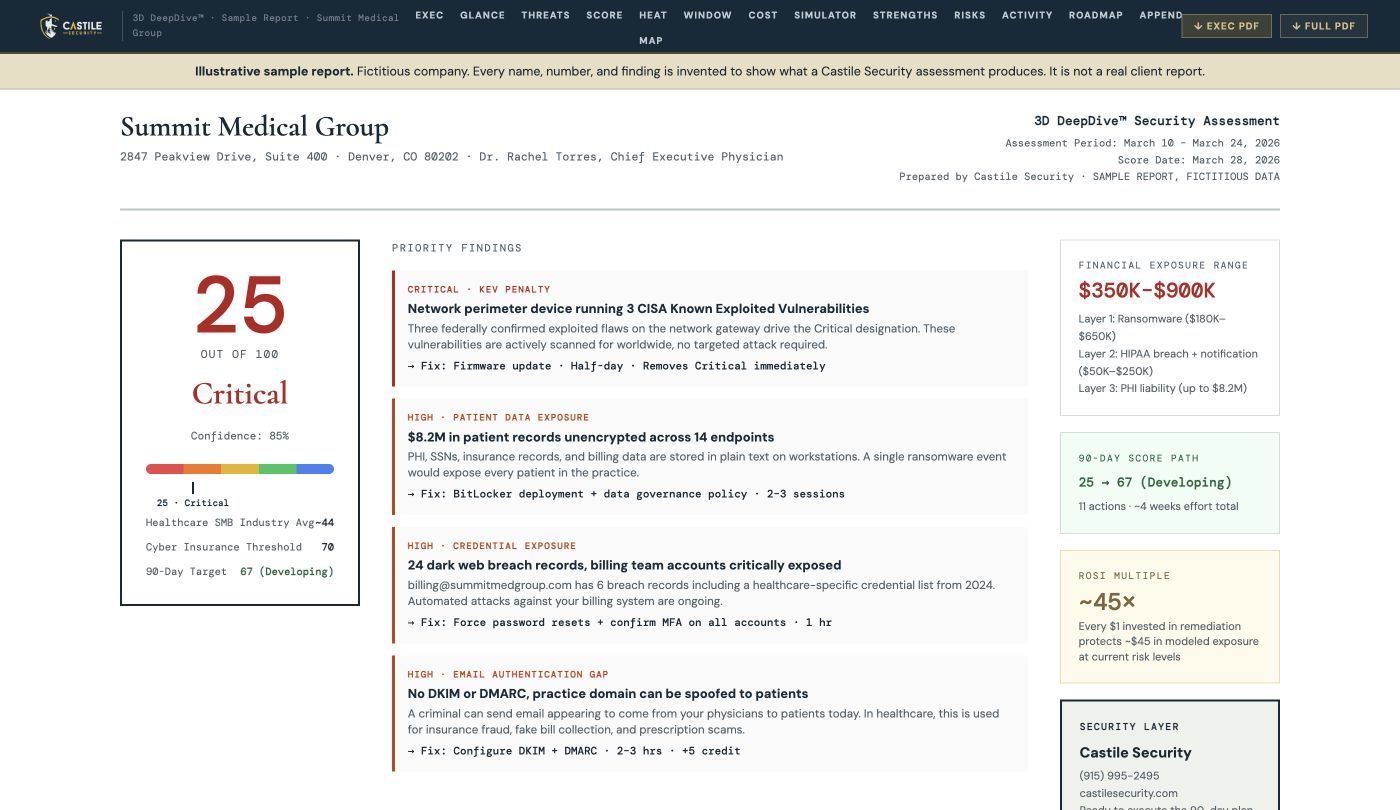Viewport: 1400px width, 810px height.
Task: Click the 'No DKIM or DMARC' finding title
Action: coord(608,694)
